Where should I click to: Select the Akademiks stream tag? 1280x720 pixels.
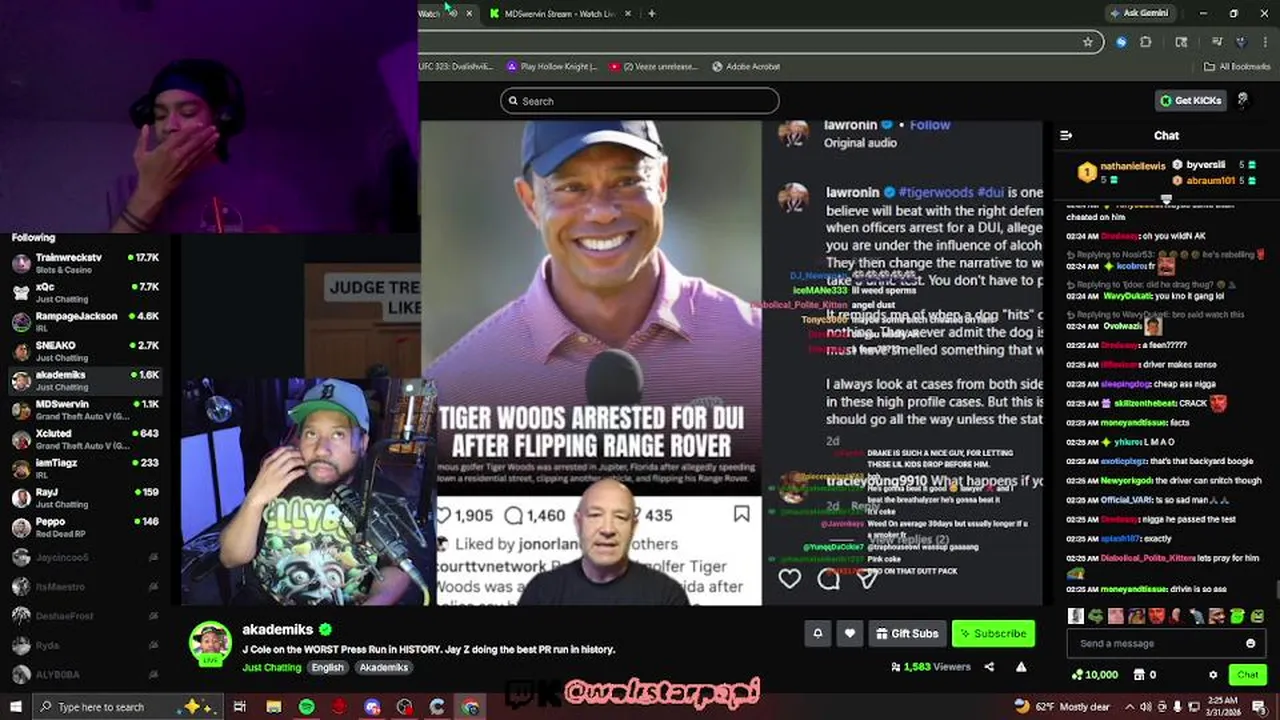tap(384, 667)
